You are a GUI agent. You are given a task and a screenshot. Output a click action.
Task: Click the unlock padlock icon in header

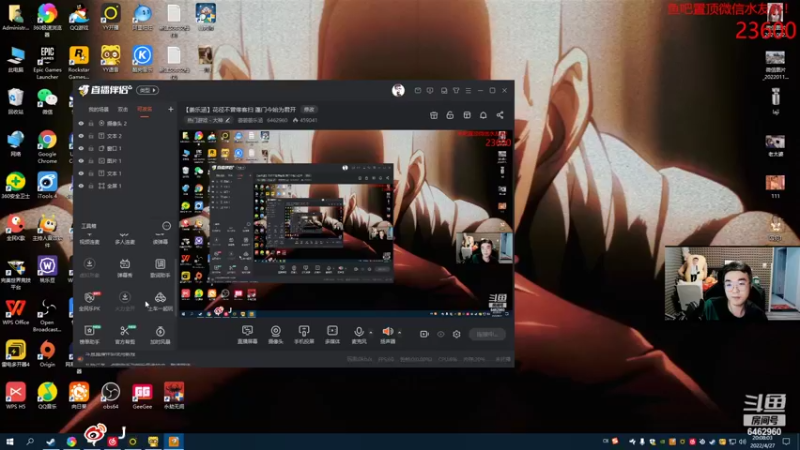[x=450, y=115]
